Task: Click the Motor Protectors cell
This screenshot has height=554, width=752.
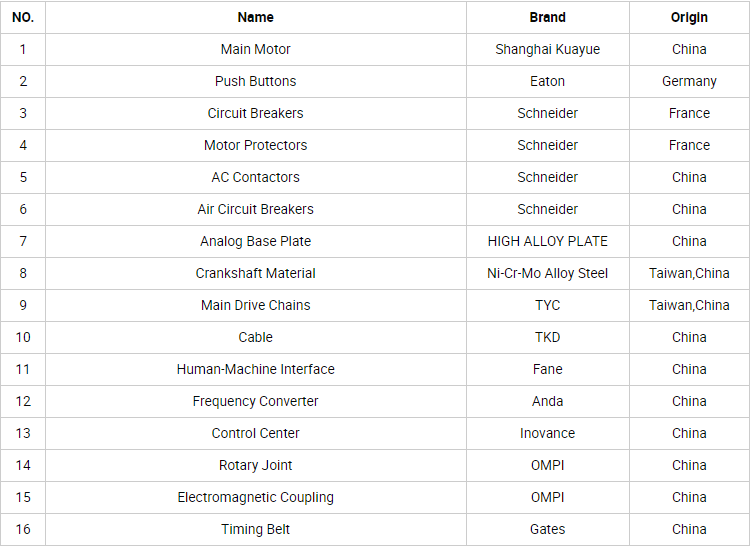Action: tap(256, 145)
